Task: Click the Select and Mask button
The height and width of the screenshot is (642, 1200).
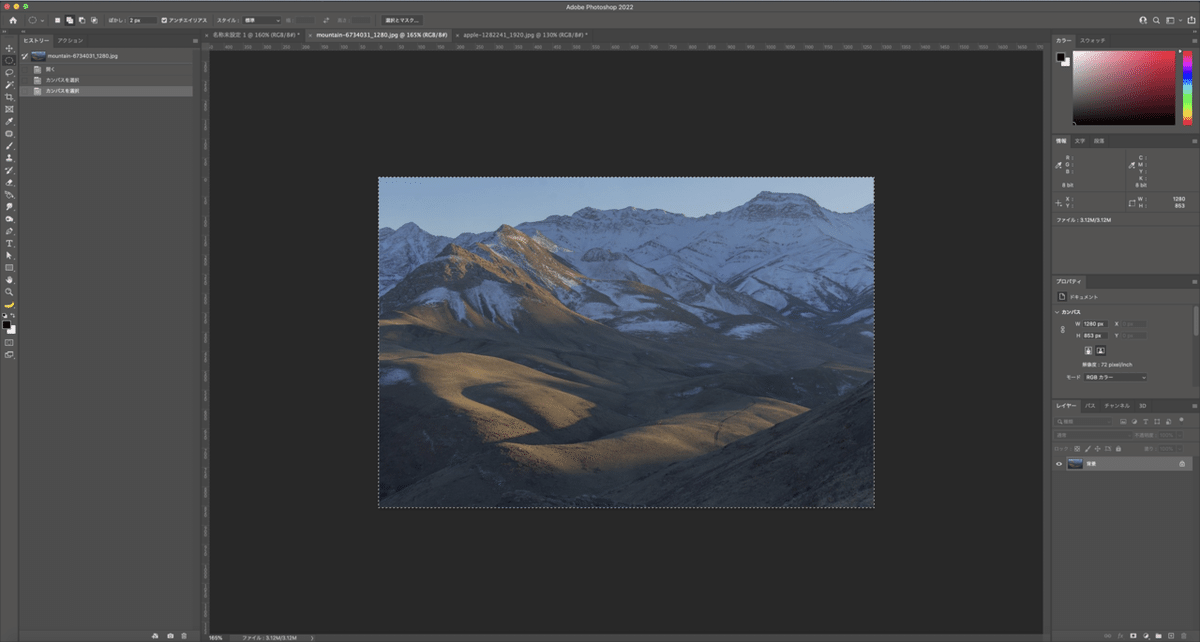Action: tap(403, 20)
